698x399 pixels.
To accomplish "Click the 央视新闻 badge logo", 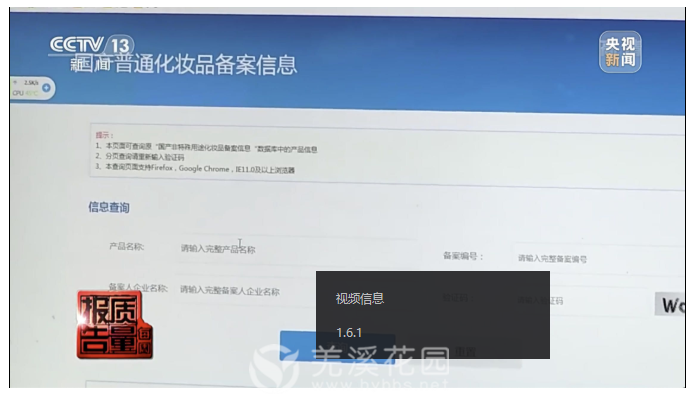I will 620,52.
